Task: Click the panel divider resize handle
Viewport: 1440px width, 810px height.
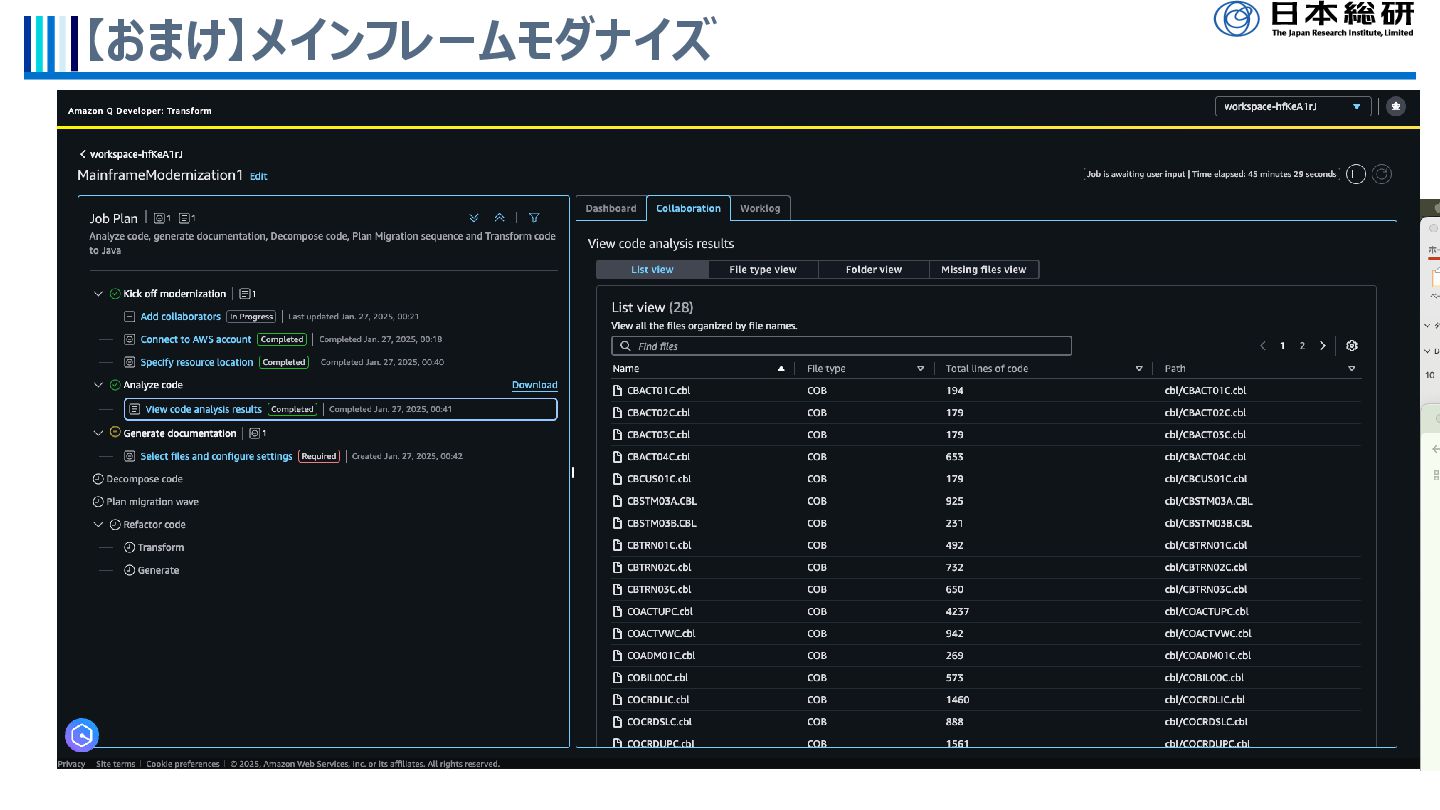Action: [573, 472]
